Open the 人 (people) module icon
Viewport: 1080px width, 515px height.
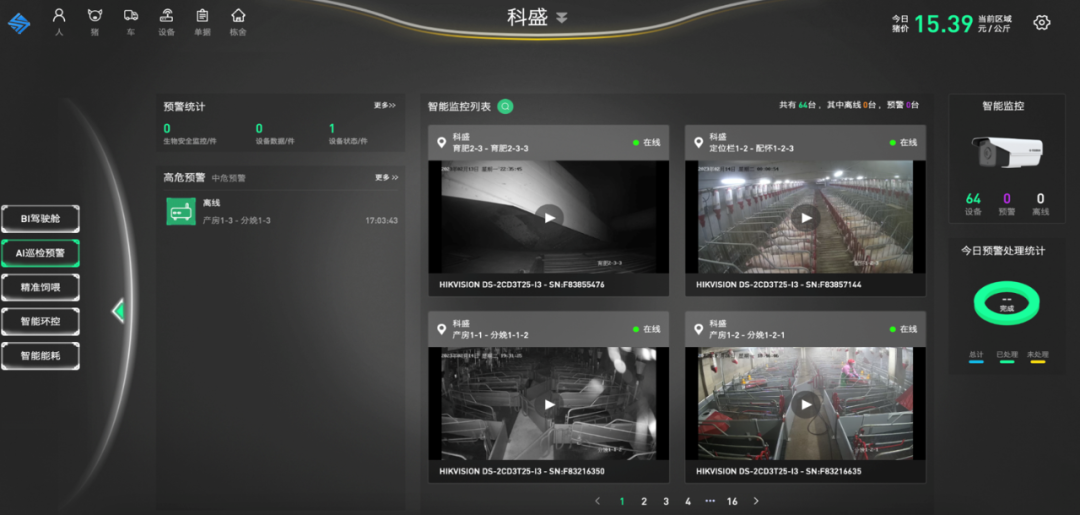[59, 21]
